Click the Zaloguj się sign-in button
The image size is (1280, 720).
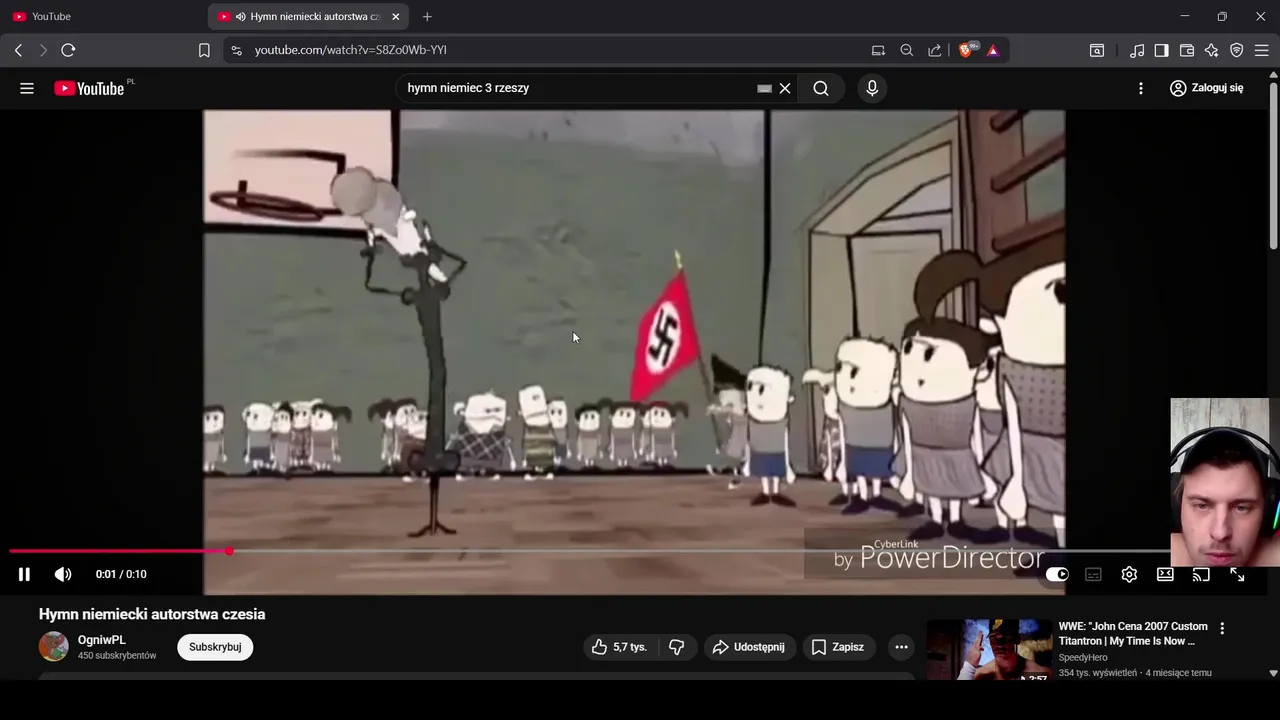point(1206,88)
